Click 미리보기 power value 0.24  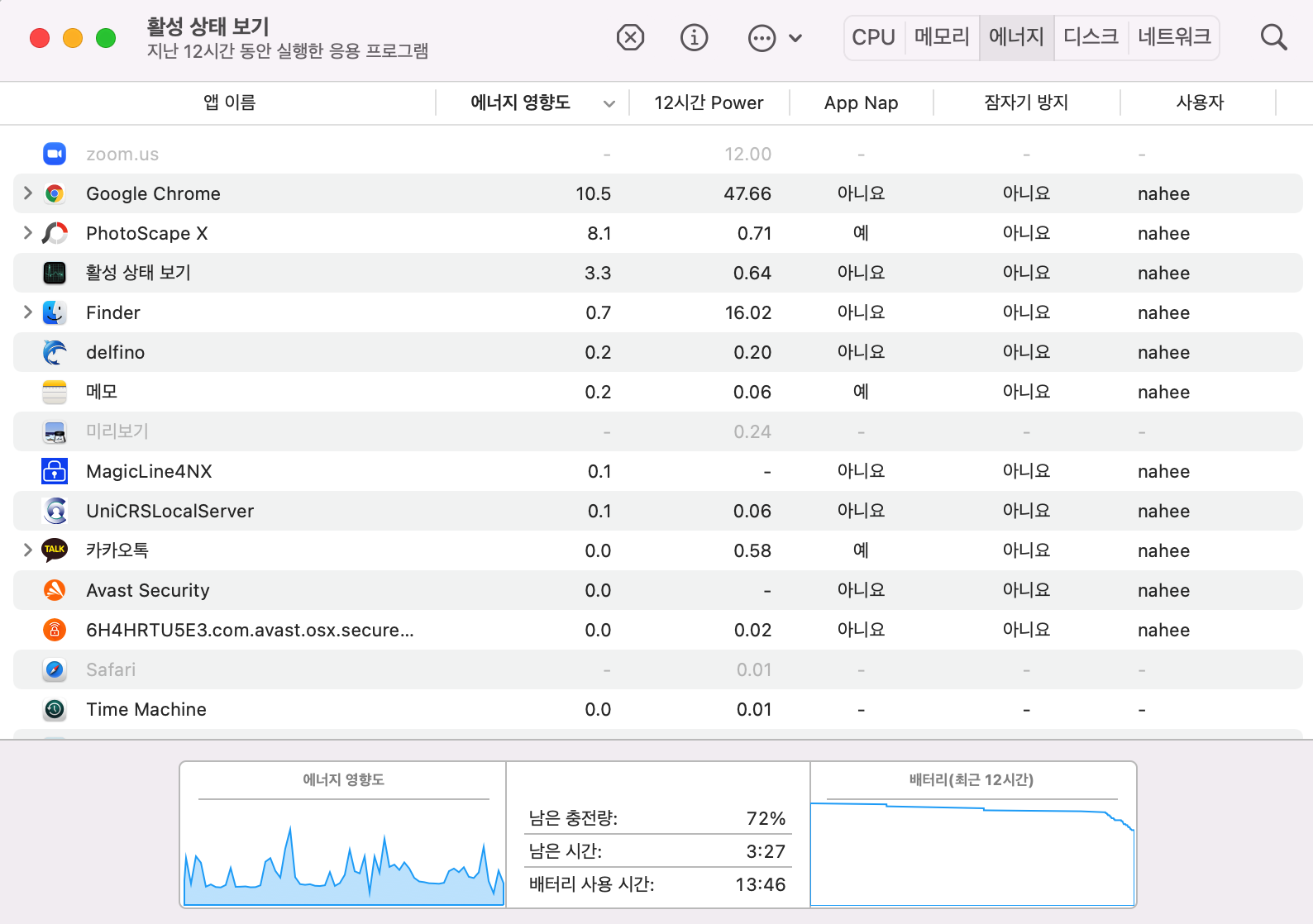tap(752, 431)
